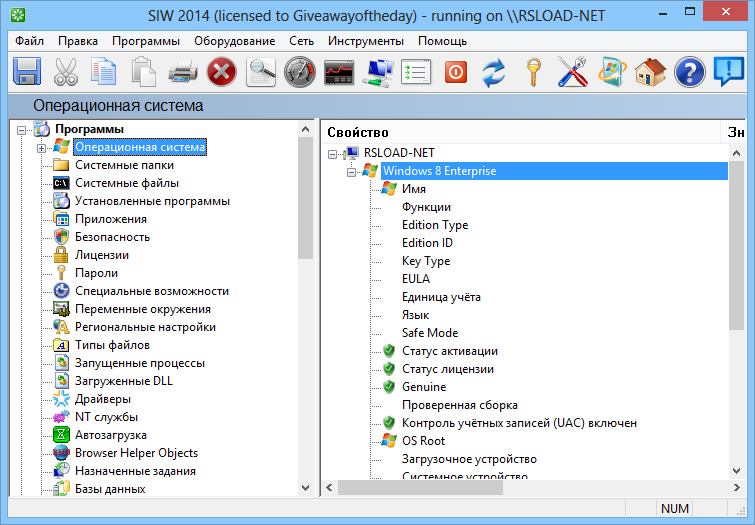Click the Copy documents toolbar icon
The height and width of the screenshot is (525, 755).
[104, 72]
